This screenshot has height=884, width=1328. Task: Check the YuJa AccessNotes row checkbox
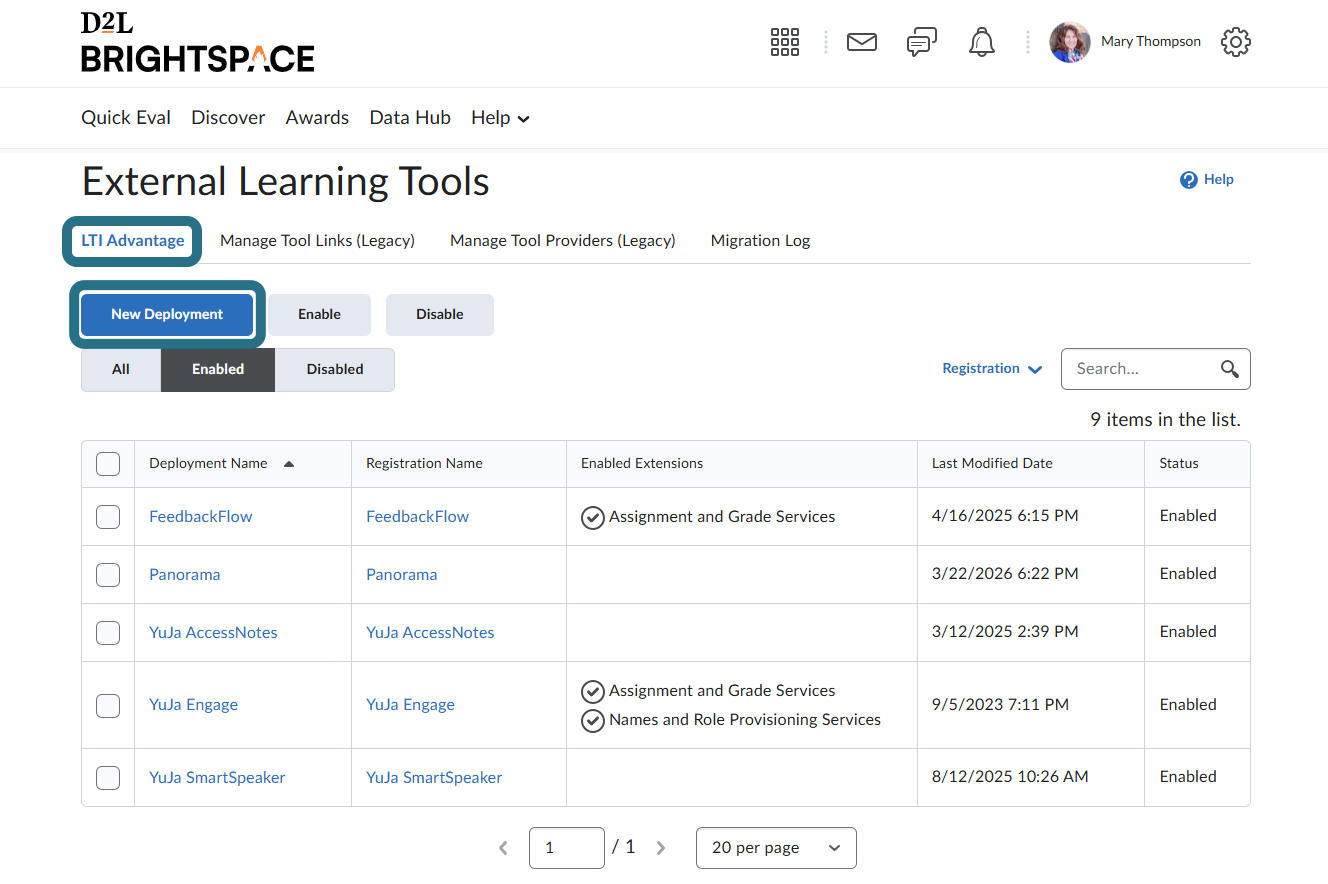coord(108,633)
